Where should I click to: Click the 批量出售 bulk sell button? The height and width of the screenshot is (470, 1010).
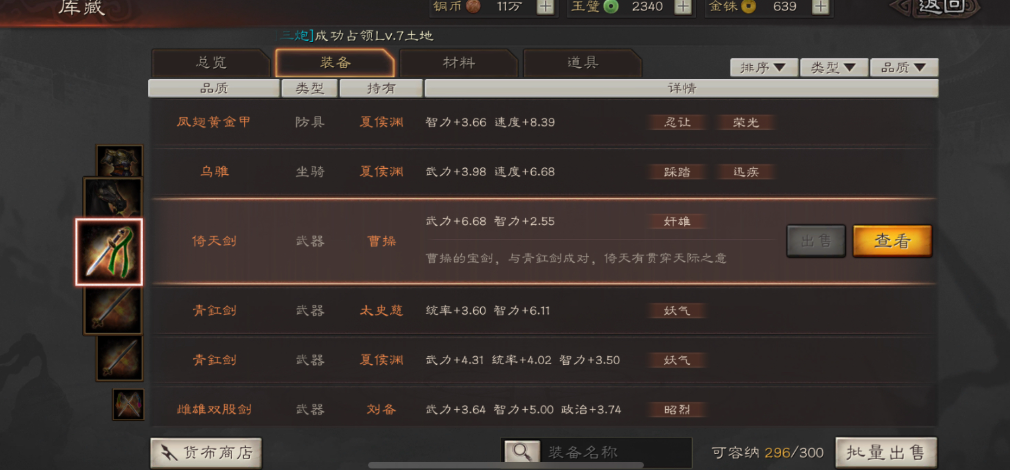pyautogui.click(x=886, y=453)
